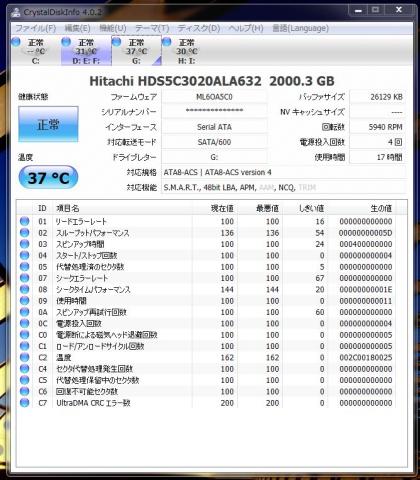This screenshot has height=480, width=420.
Task: Click the Hitachi HDS5C3020ALA632 disk title
Action: click(x=212, y=81)
